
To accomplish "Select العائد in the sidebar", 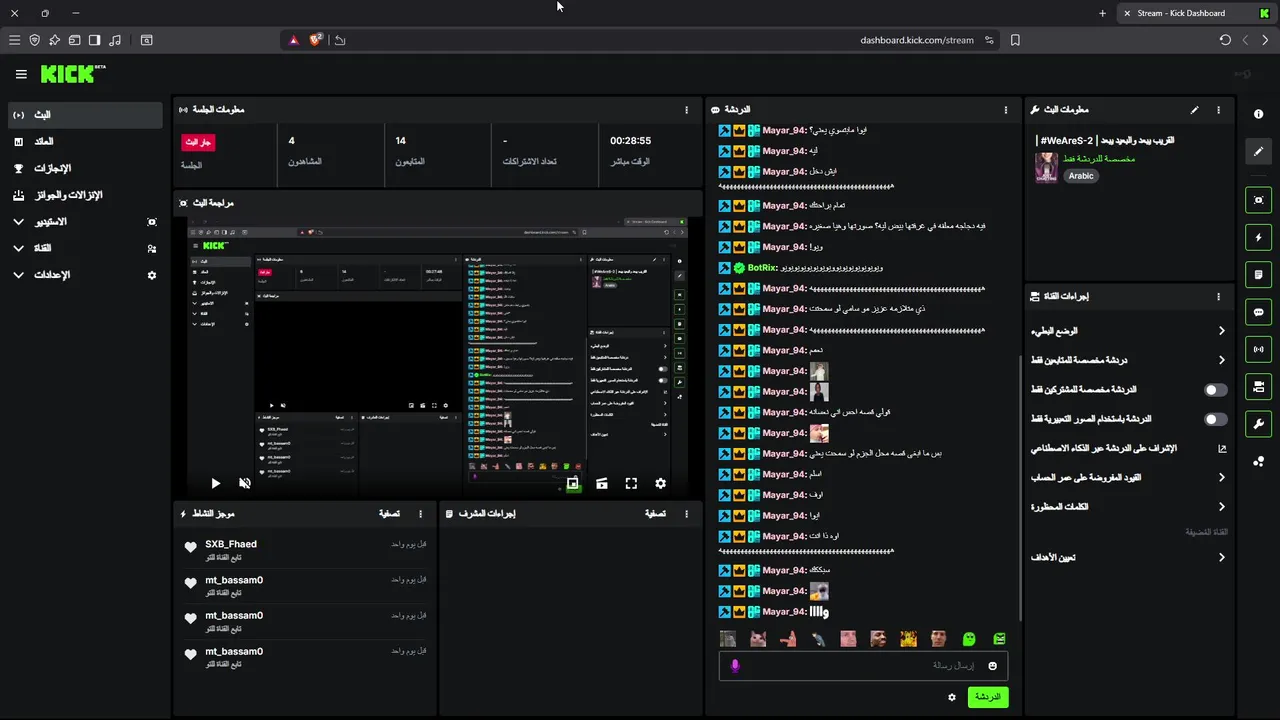I will [x=85, y=142].
